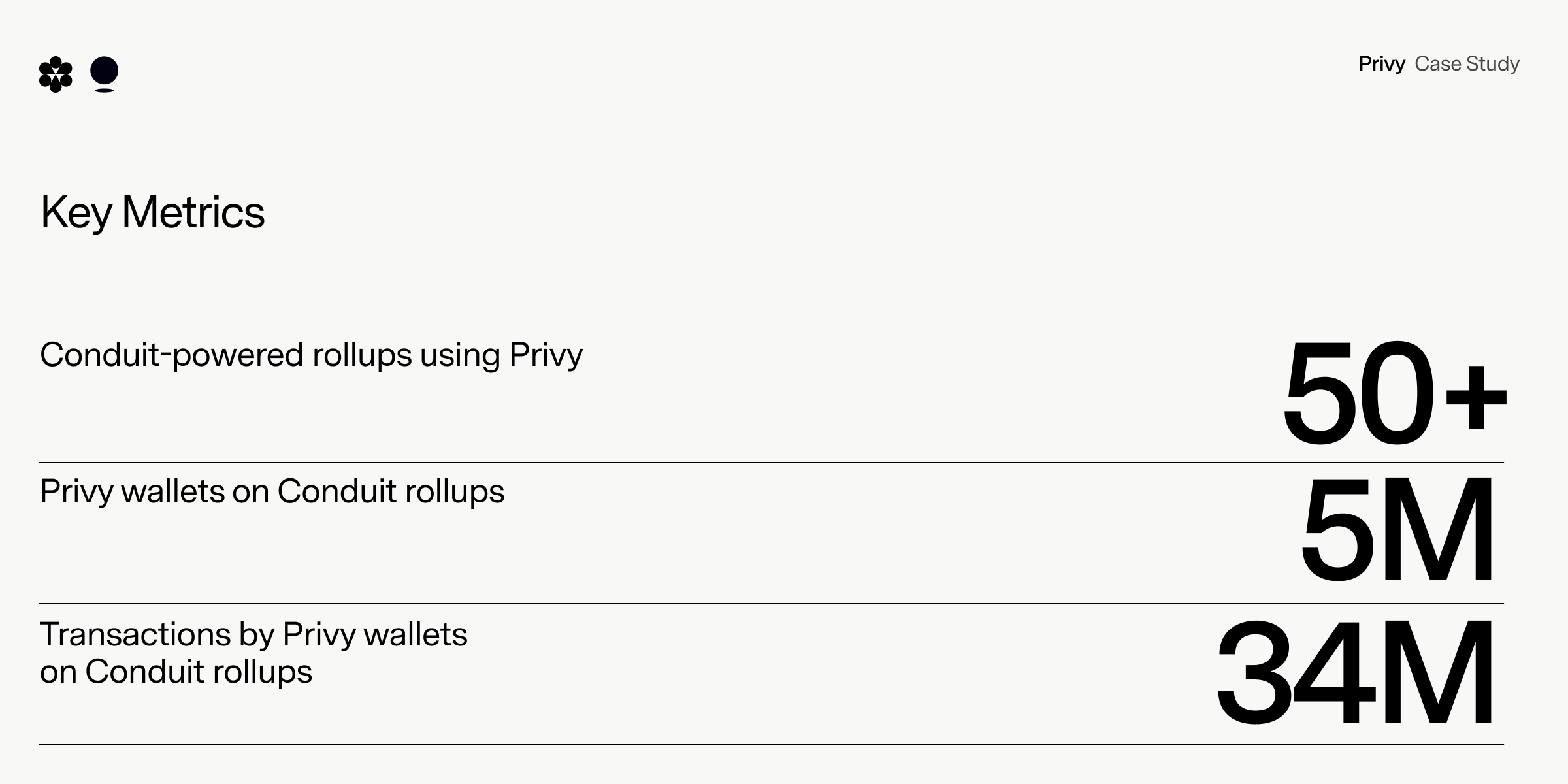Click the Conduit flower logo icon

click(x=56, y=74)
